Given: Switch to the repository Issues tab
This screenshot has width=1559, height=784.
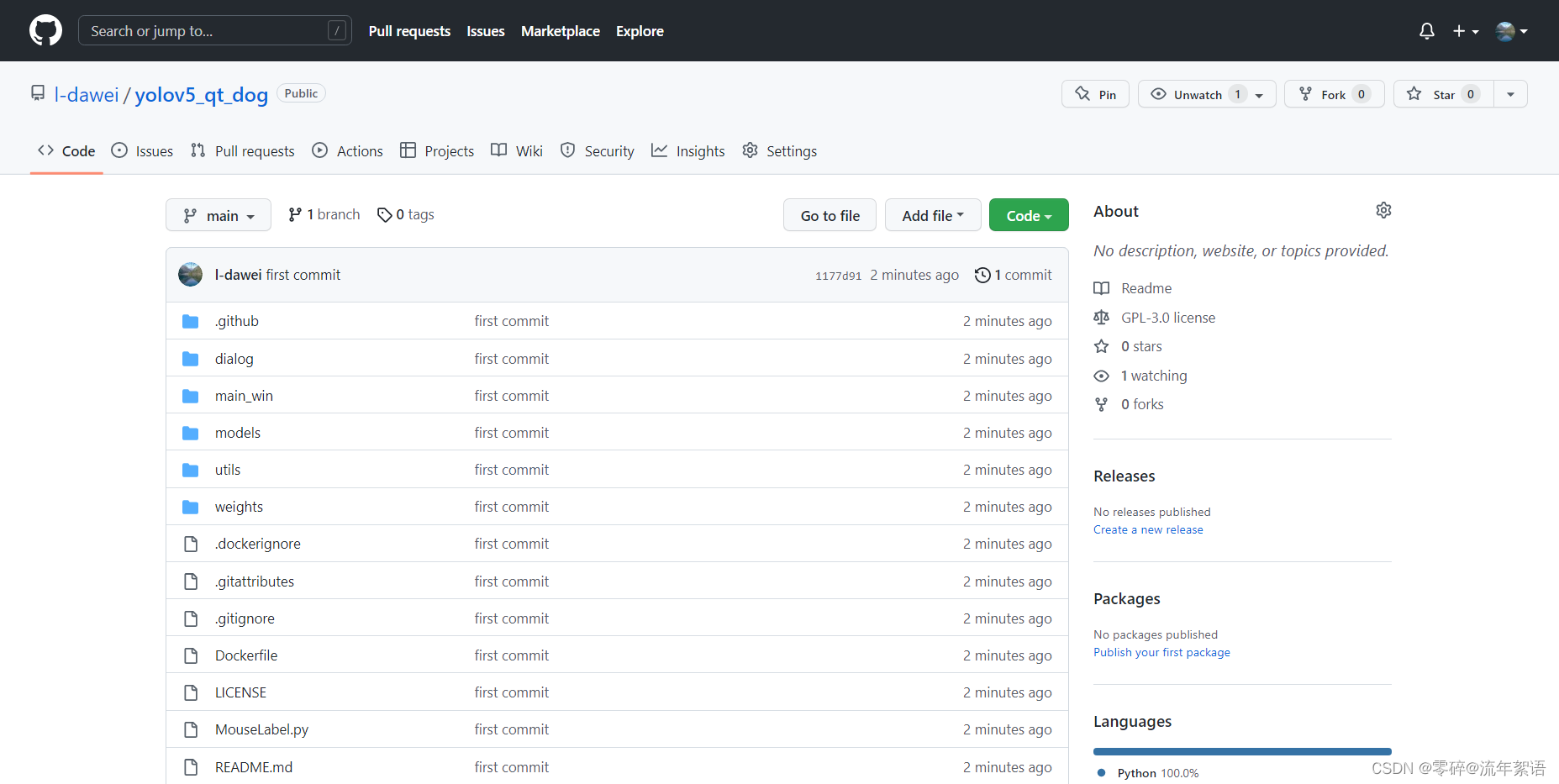Looking at the screenshot, I should click(142, 151).
